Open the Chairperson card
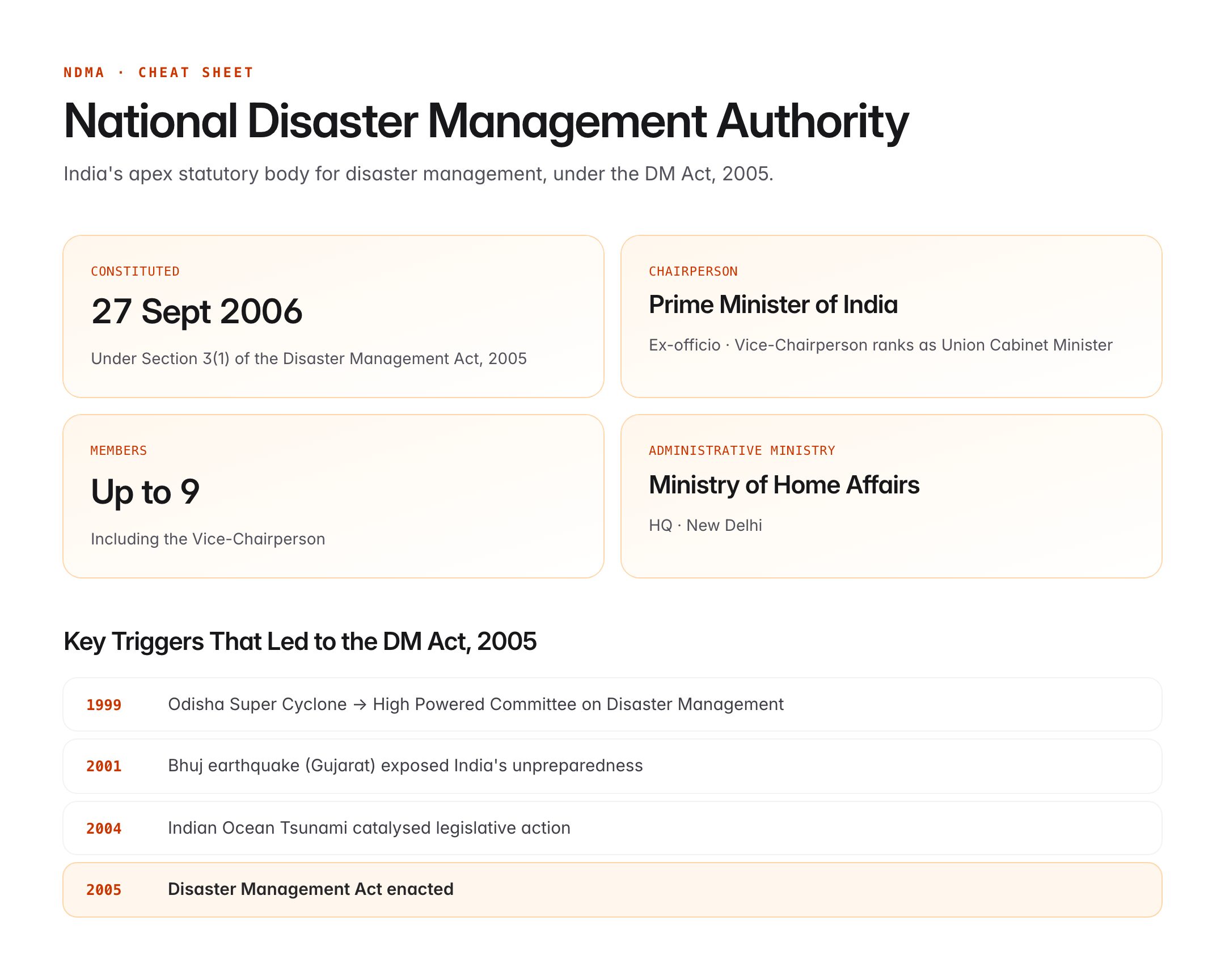The height and width of the screenshot is (980, 1225). pos(892,315)
